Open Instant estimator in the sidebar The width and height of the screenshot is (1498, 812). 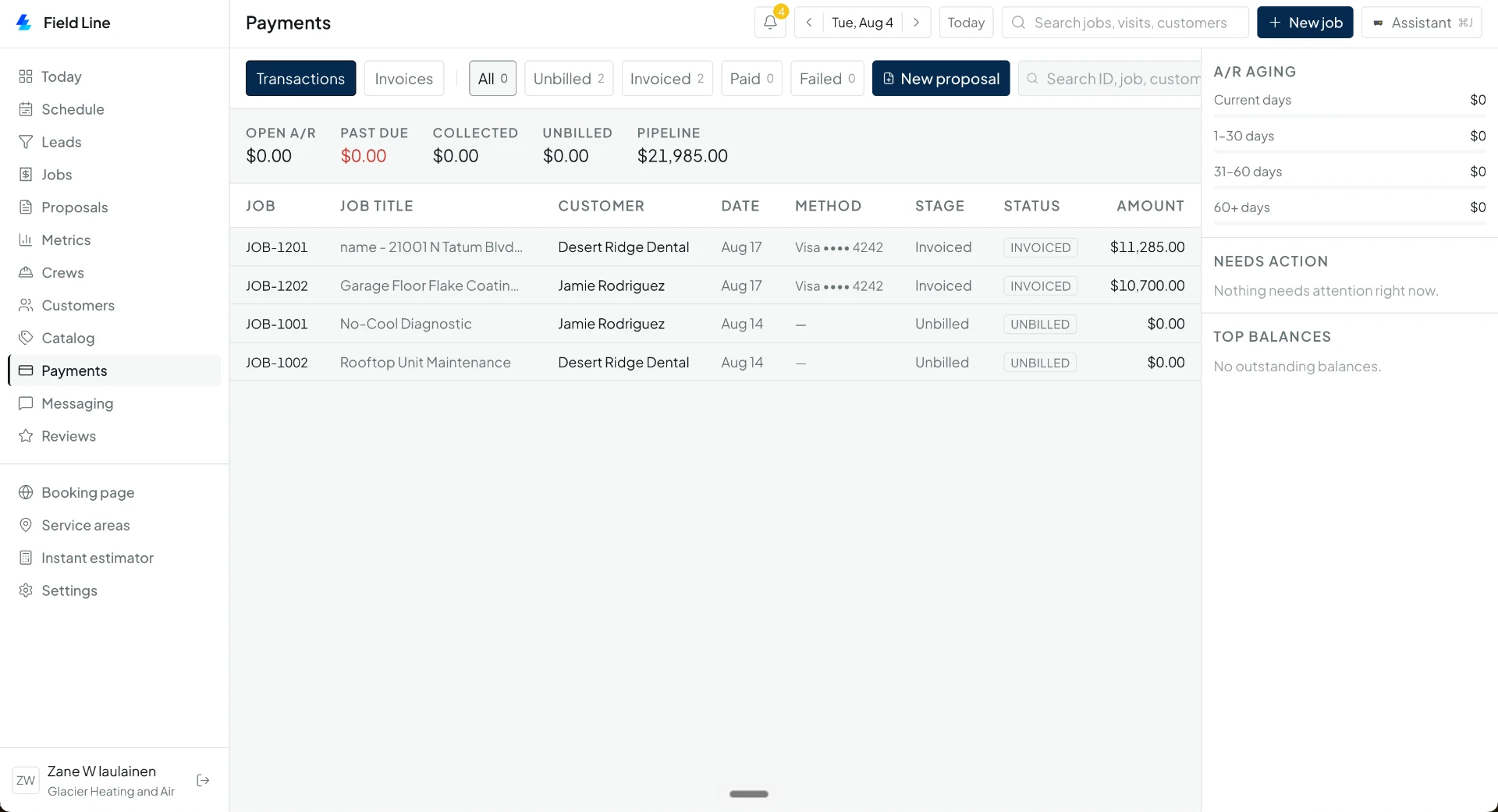(x=115, y=558)
